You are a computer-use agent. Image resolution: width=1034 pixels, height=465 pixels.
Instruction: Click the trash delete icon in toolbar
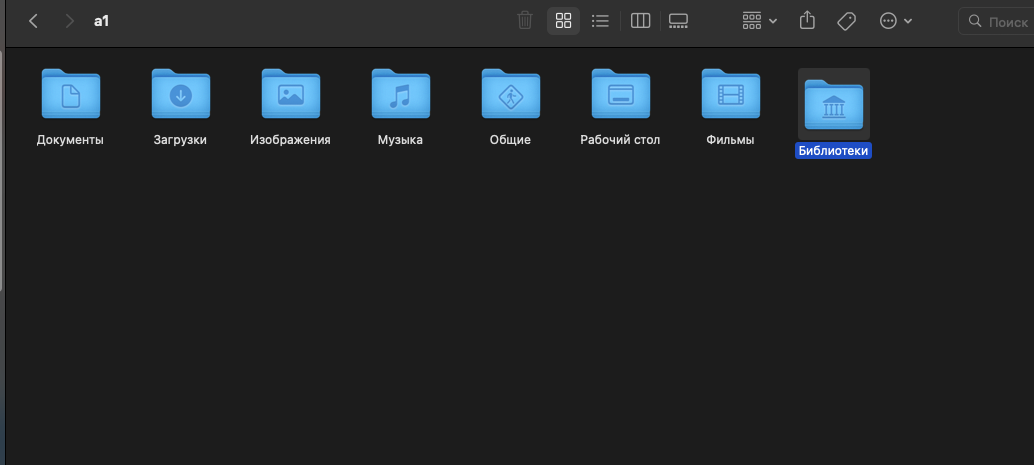point(525,20)
